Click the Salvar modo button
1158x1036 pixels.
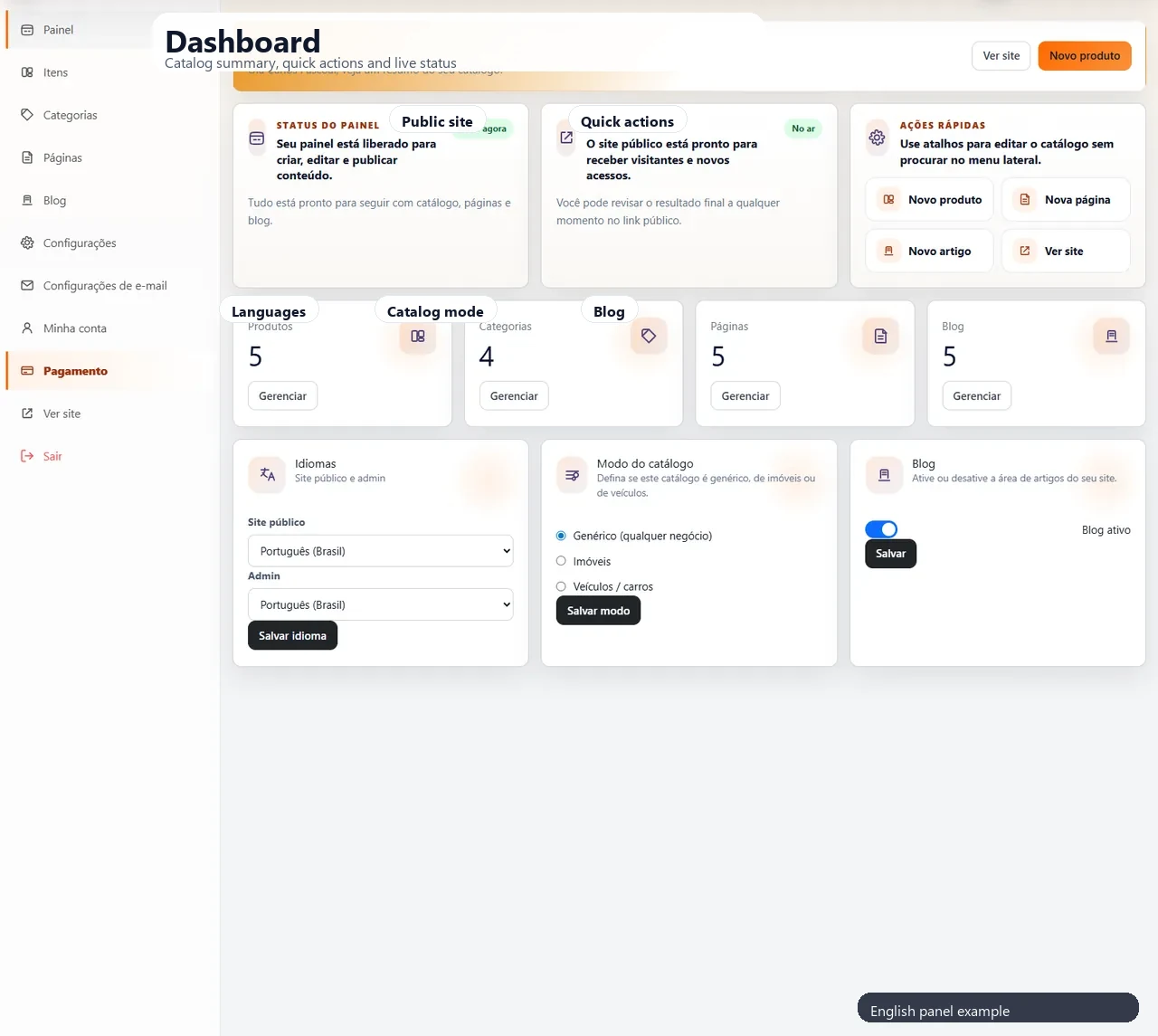coord(598,611)
